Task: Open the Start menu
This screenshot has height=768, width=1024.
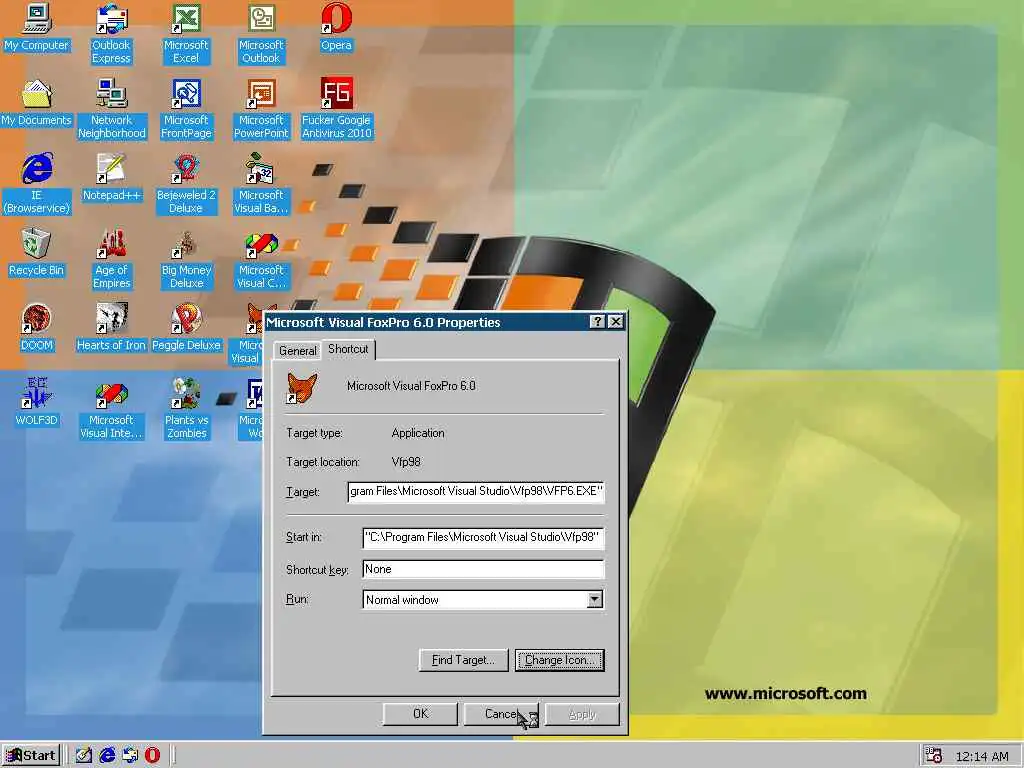Action: coord(31,755)
